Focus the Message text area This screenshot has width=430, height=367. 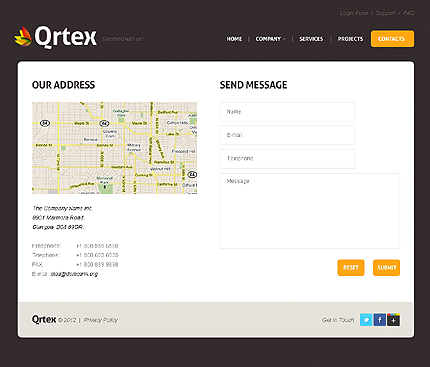(x=310, y=211)
